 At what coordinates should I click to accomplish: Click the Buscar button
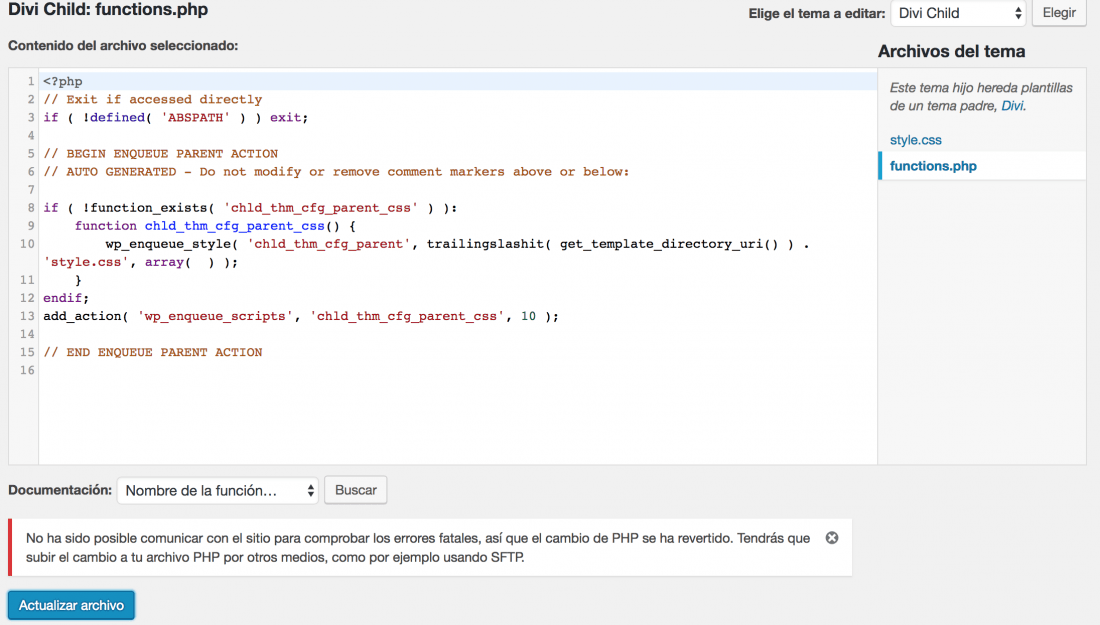[x=356, y=490]
